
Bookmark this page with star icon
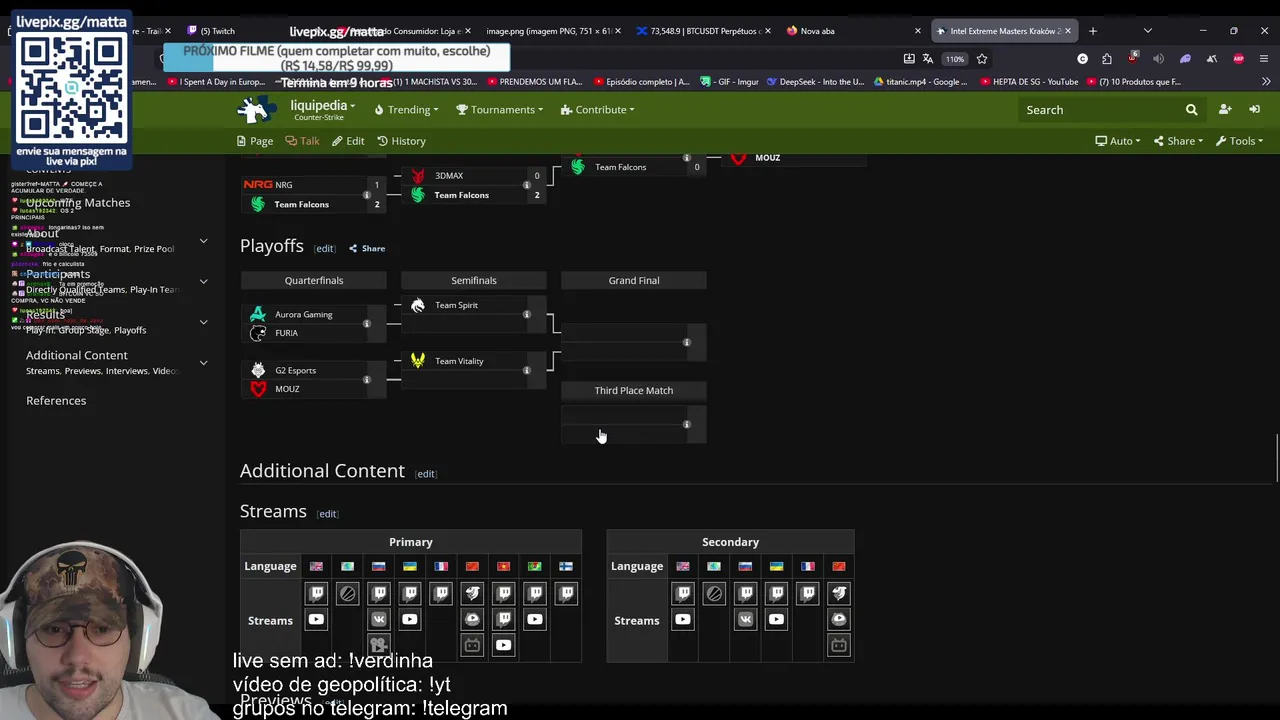tap(982, 59)
